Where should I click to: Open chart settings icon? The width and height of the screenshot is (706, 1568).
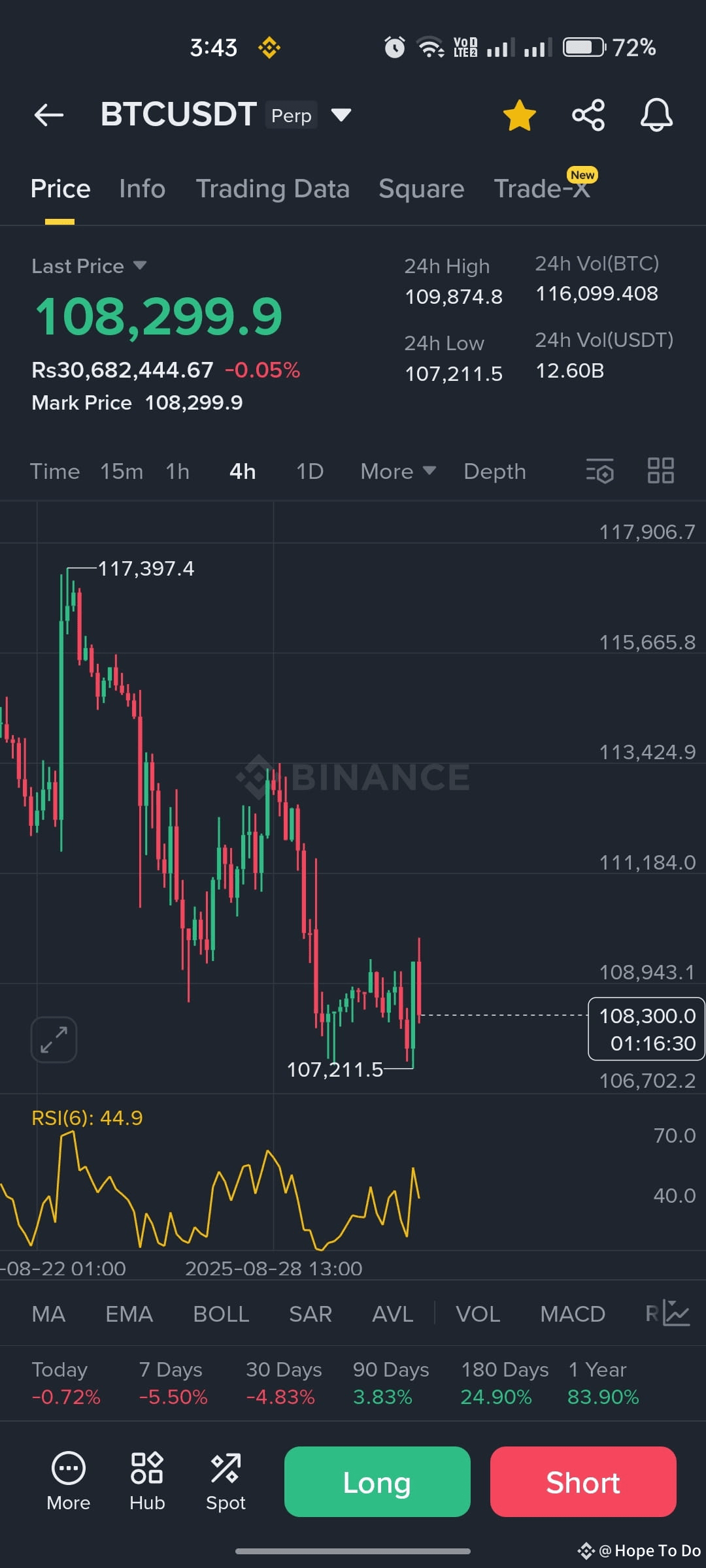tap(600, 470)
